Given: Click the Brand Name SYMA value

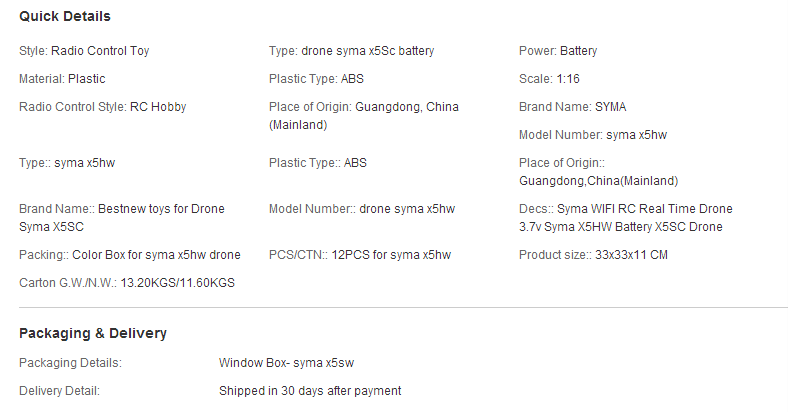Looking at the screenshot, I should tap(611, 108).
